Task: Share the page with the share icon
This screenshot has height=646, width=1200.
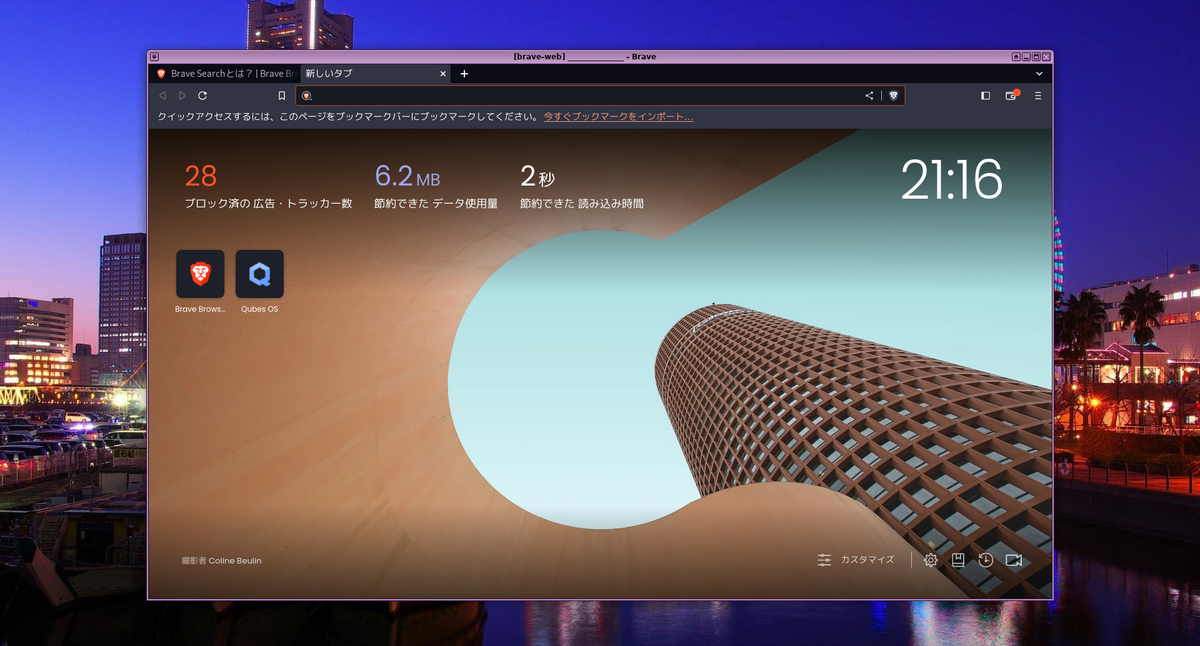Action: point(869,96)
